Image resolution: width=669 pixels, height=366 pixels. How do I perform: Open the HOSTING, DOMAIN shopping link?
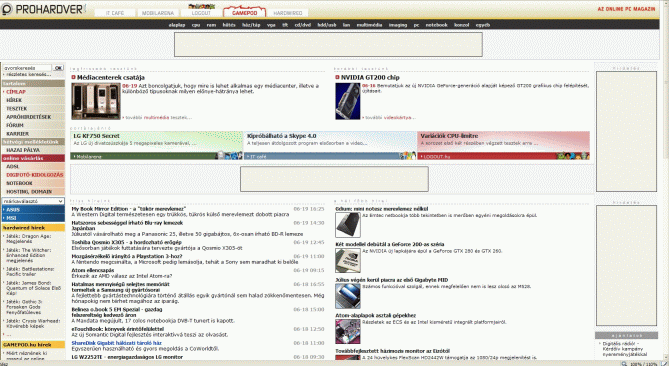[29, 192]
